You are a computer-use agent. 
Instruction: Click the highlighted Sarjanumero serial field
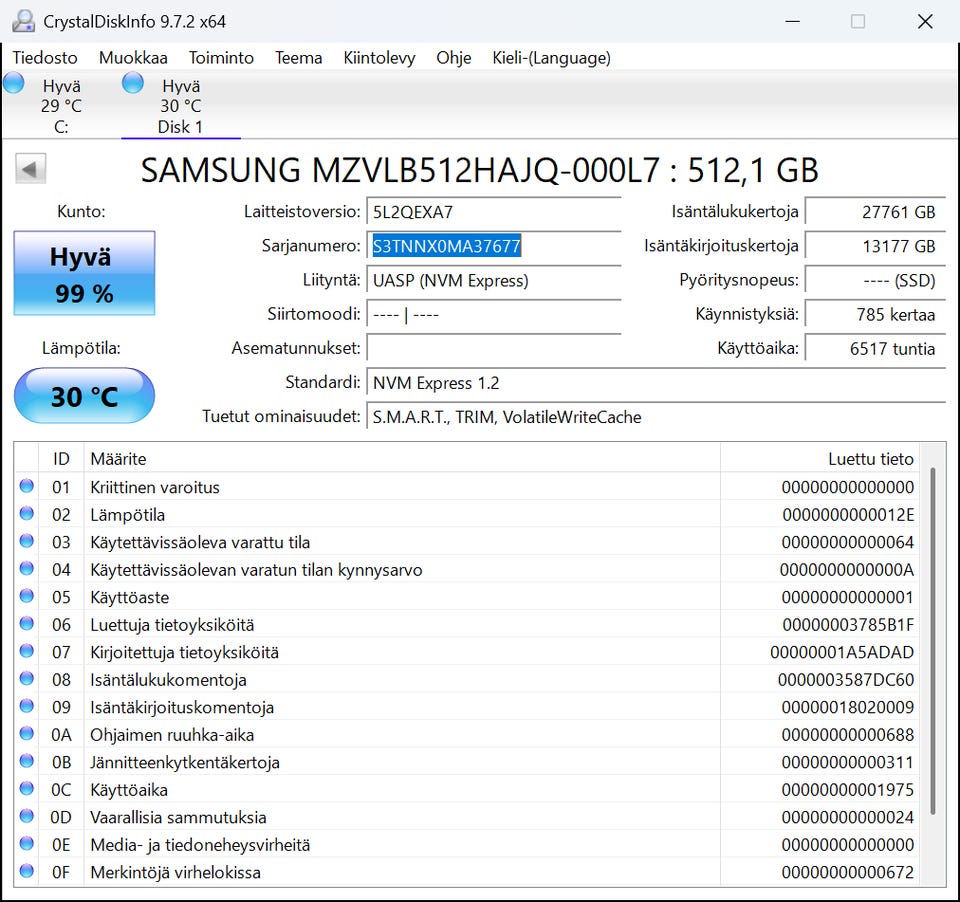(446, 246)
